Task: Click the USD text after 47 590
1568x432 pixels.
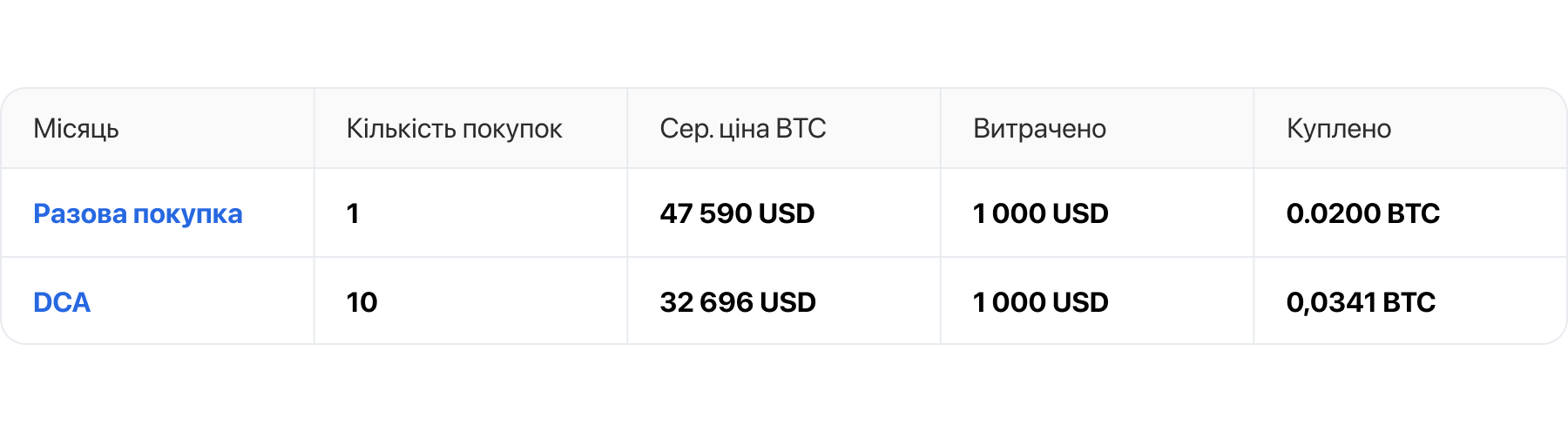Action: pyautogui.click(x=787, y=213)
